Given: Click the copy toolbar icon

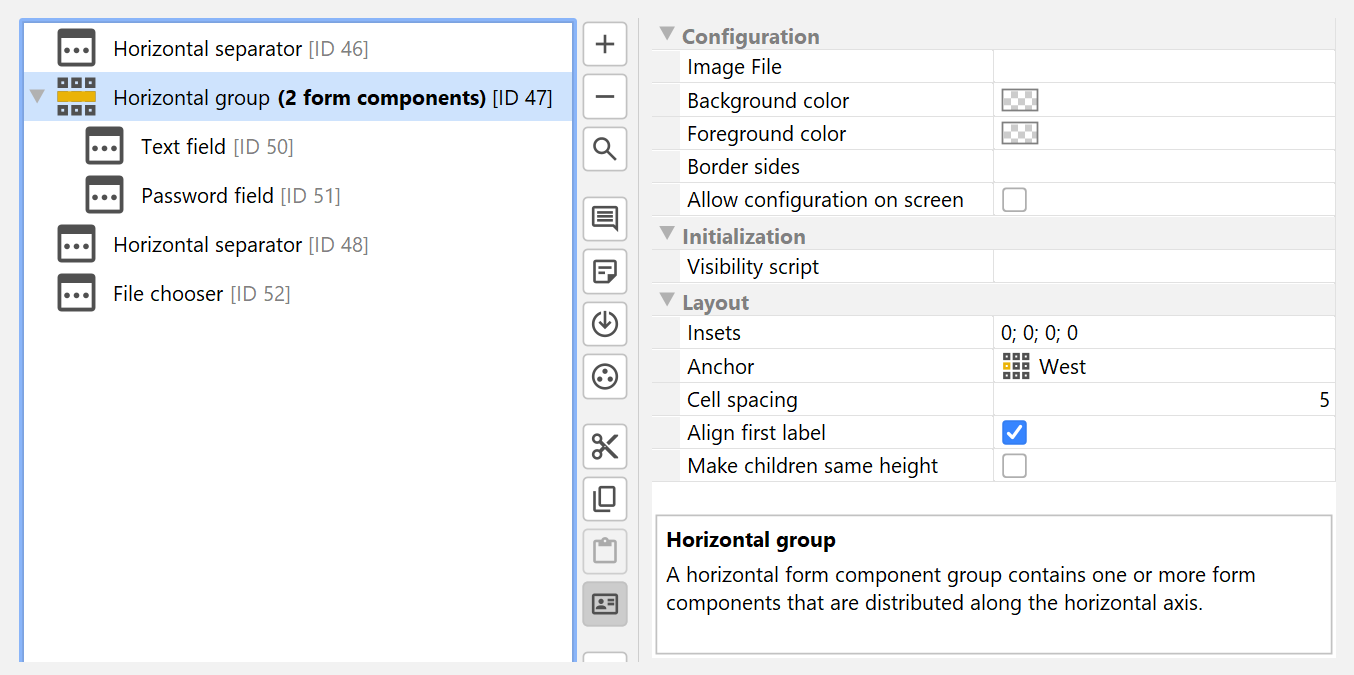Looking at the screenshot, I should [605, 498].
